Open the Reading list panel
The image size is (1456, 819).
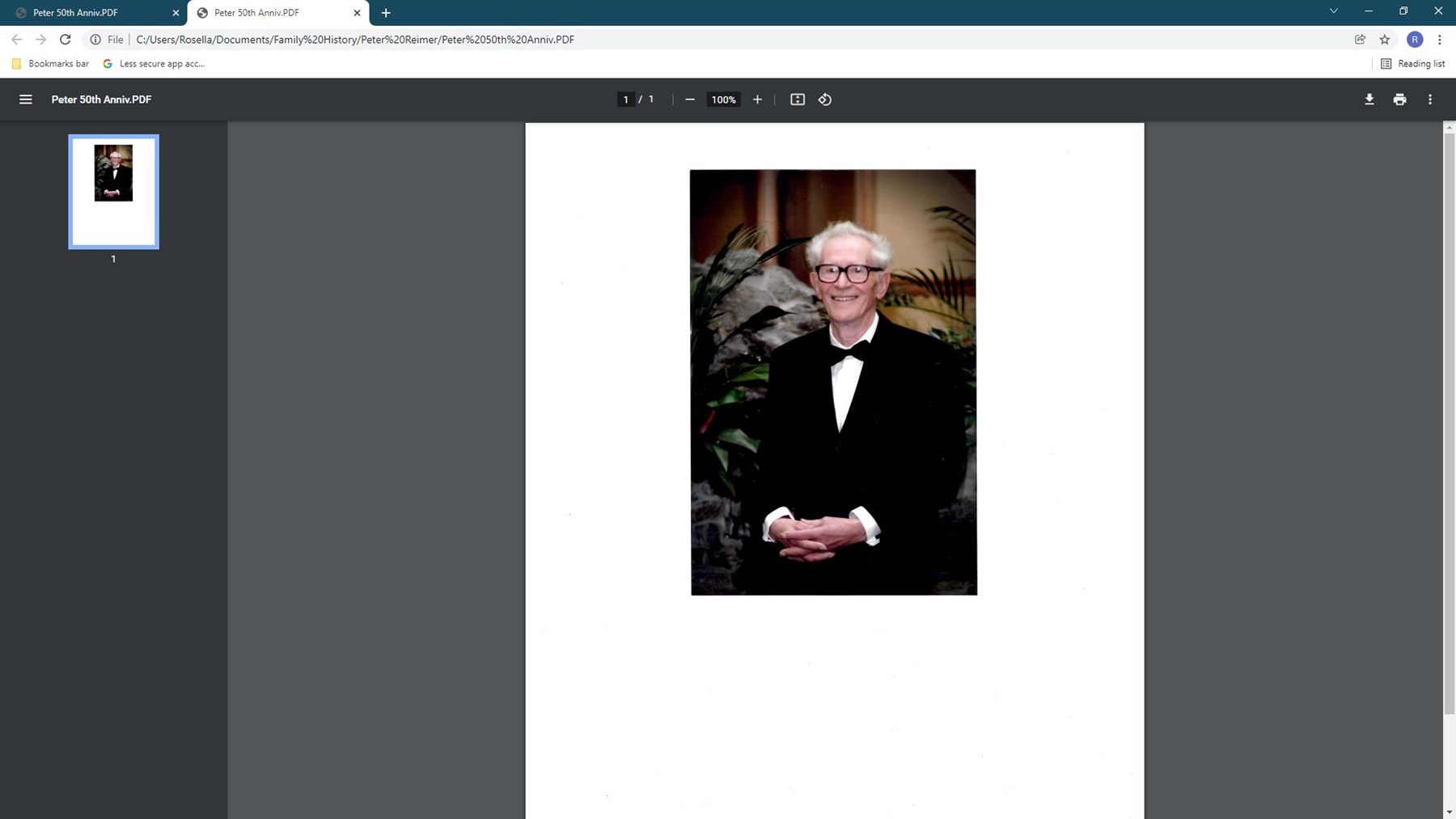(x=1412, y=64)
